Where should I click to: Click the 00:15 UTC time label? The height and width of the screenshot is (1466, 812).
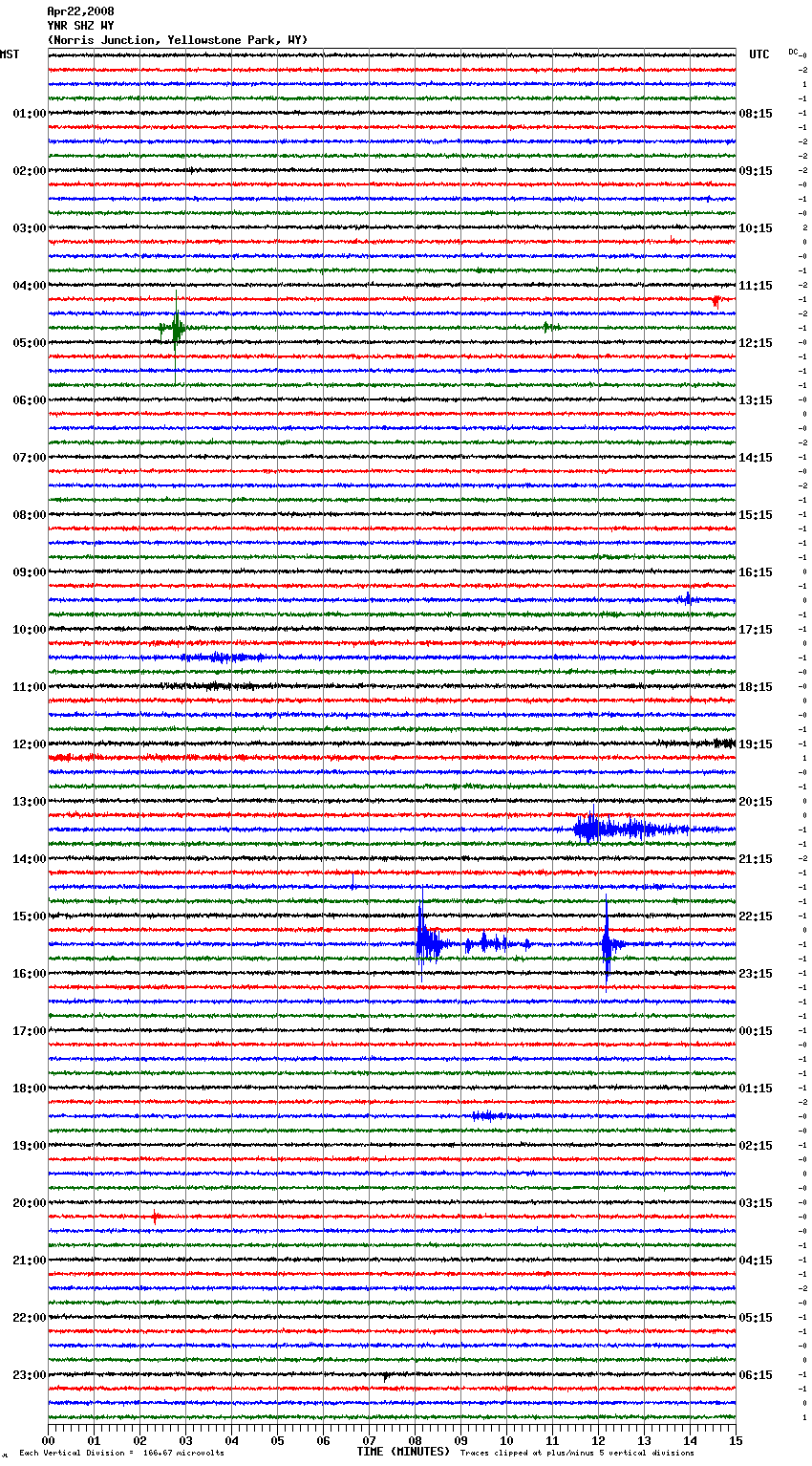756,1031
